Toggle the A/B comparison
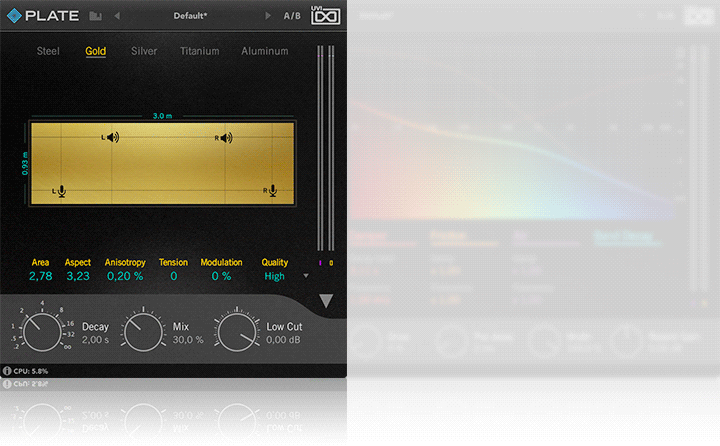The width and height of the screenshot is (720, 446). (x=292, y=16)
